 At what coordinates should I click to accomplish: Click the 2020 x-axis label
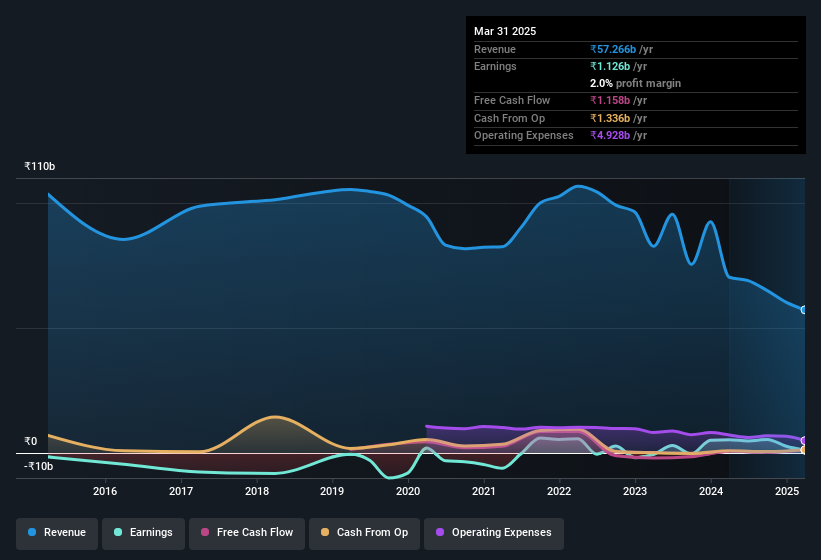408,491
